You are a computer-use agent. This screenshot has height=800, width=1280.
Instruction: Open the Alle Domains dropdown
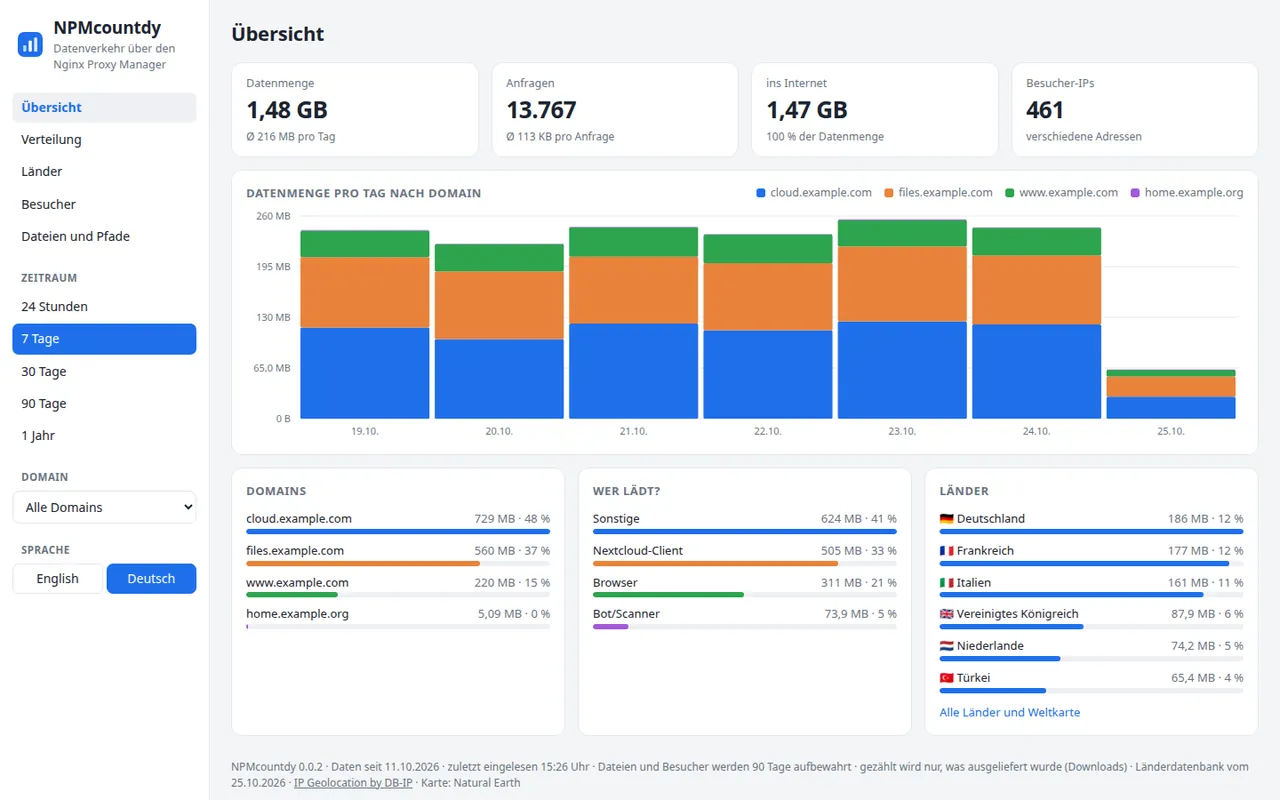[x=104, y=507]
